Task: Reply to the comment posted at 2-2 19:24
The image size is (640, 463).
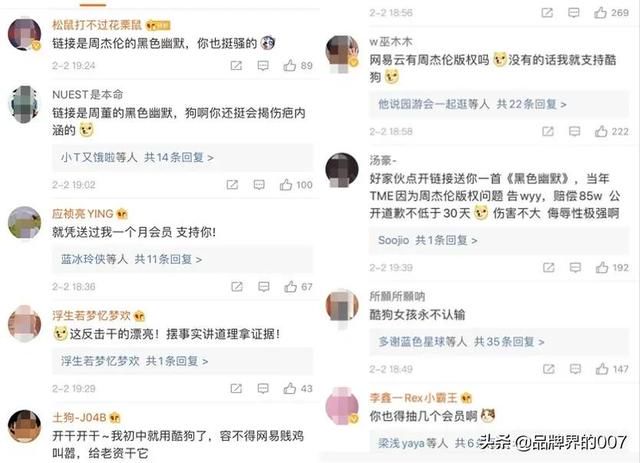Action: [263, 65]
